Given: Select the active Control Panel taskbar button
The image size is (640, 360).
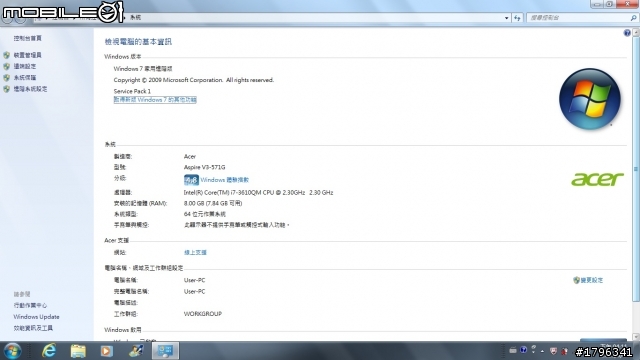Looking at the screenshot, I should 165,351.
